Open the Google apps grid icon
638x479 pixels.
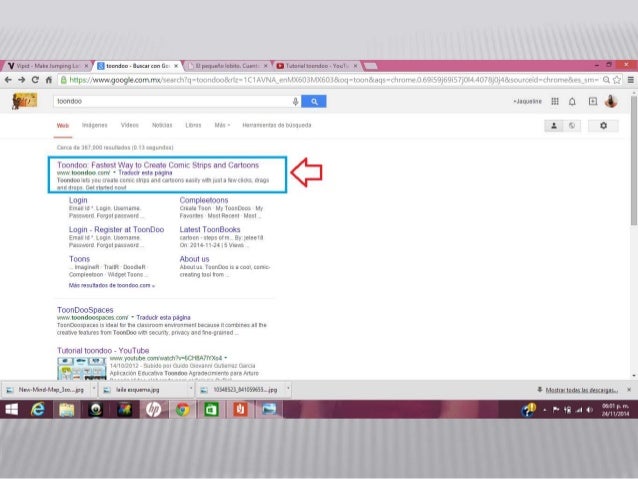point(555,101)
